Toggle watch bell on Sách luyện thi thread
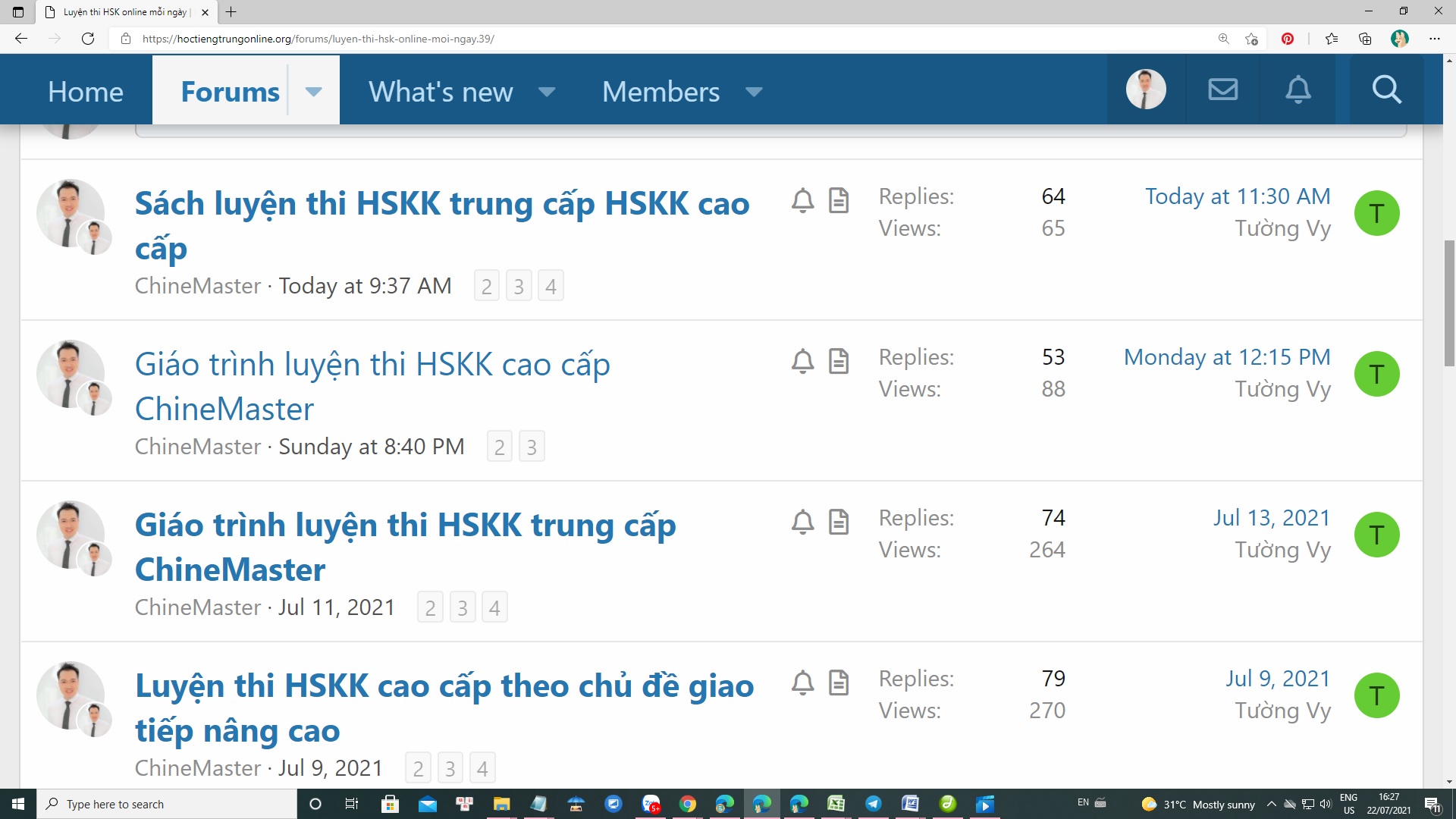 802,201
